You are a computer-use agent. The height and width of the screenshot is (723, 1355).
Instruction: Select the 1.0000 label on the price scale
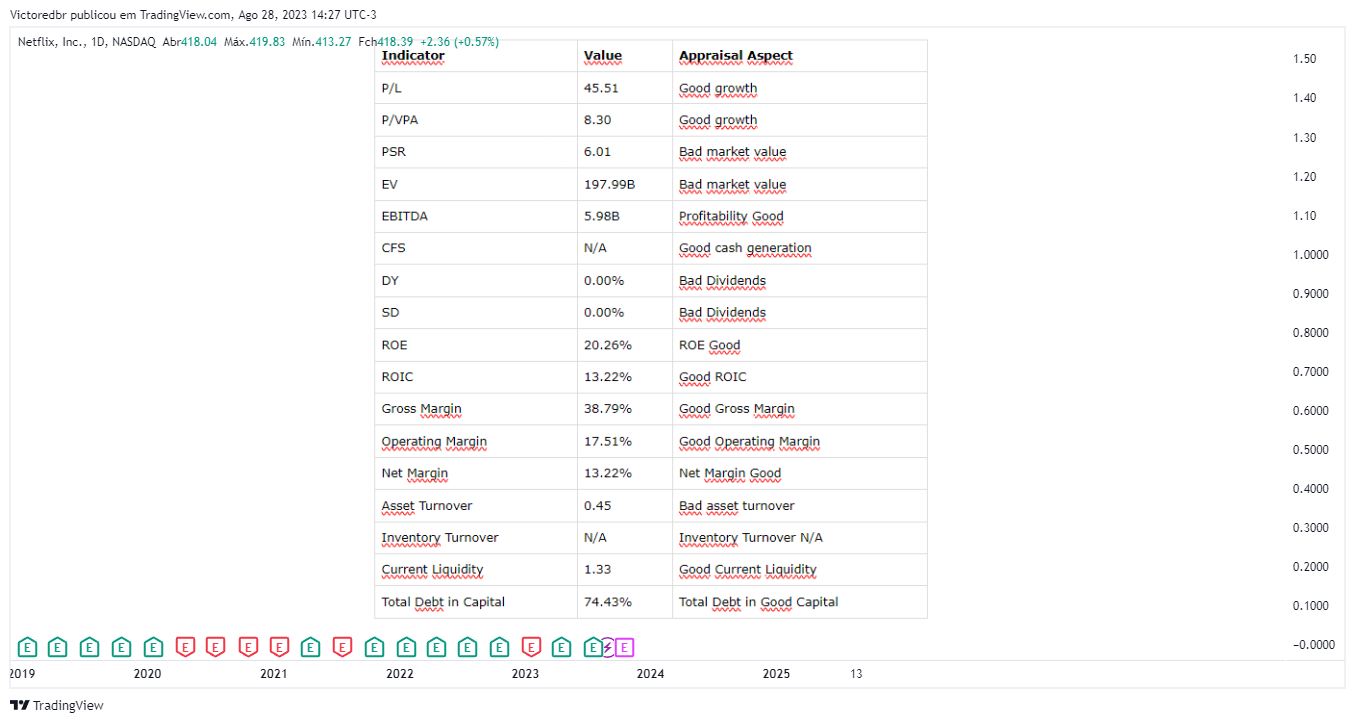coord(1311,255)
